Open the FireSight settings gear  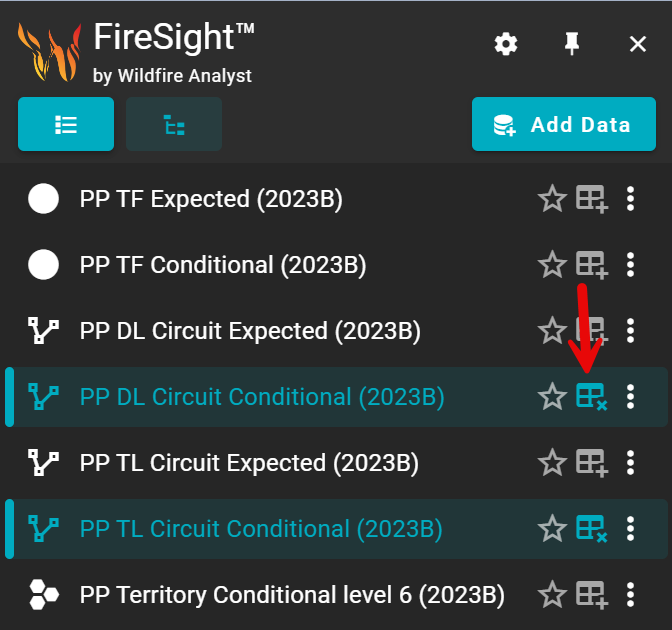click(507, 44)
